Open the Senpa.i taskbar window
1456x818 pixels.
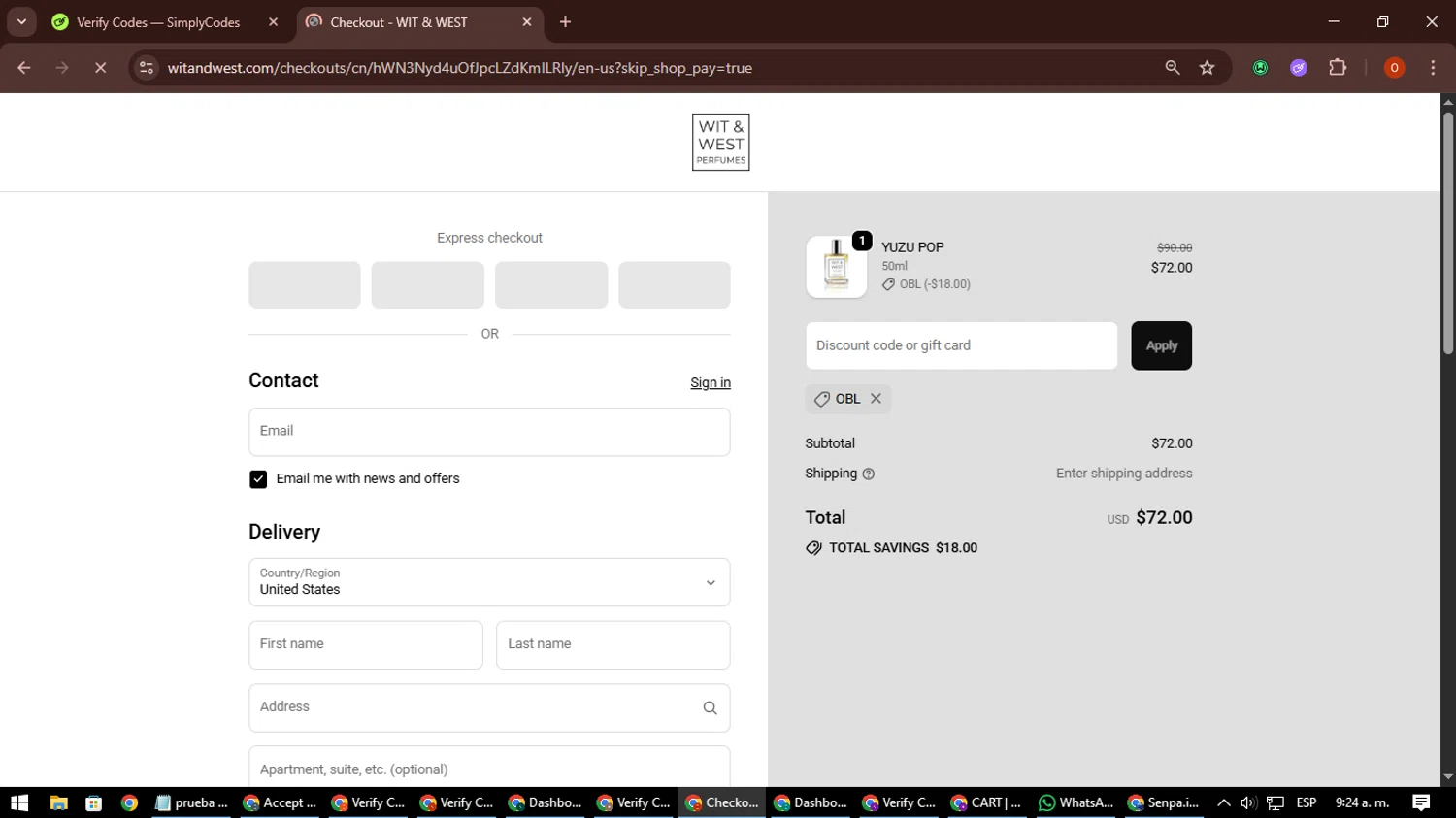coord(1163,802)
